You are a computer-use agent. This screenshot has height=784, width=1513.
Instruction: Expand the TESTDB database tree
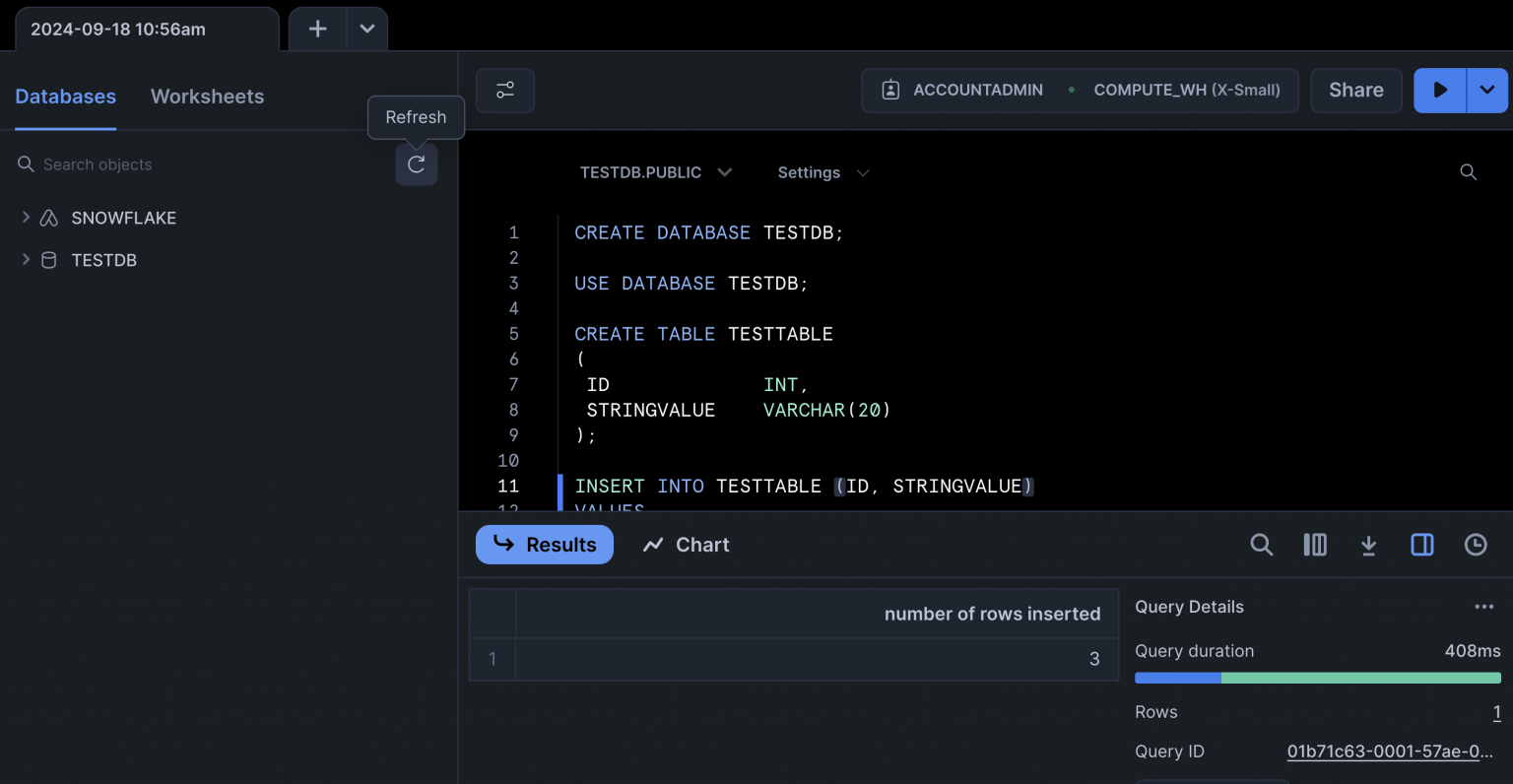pos(26,260)
